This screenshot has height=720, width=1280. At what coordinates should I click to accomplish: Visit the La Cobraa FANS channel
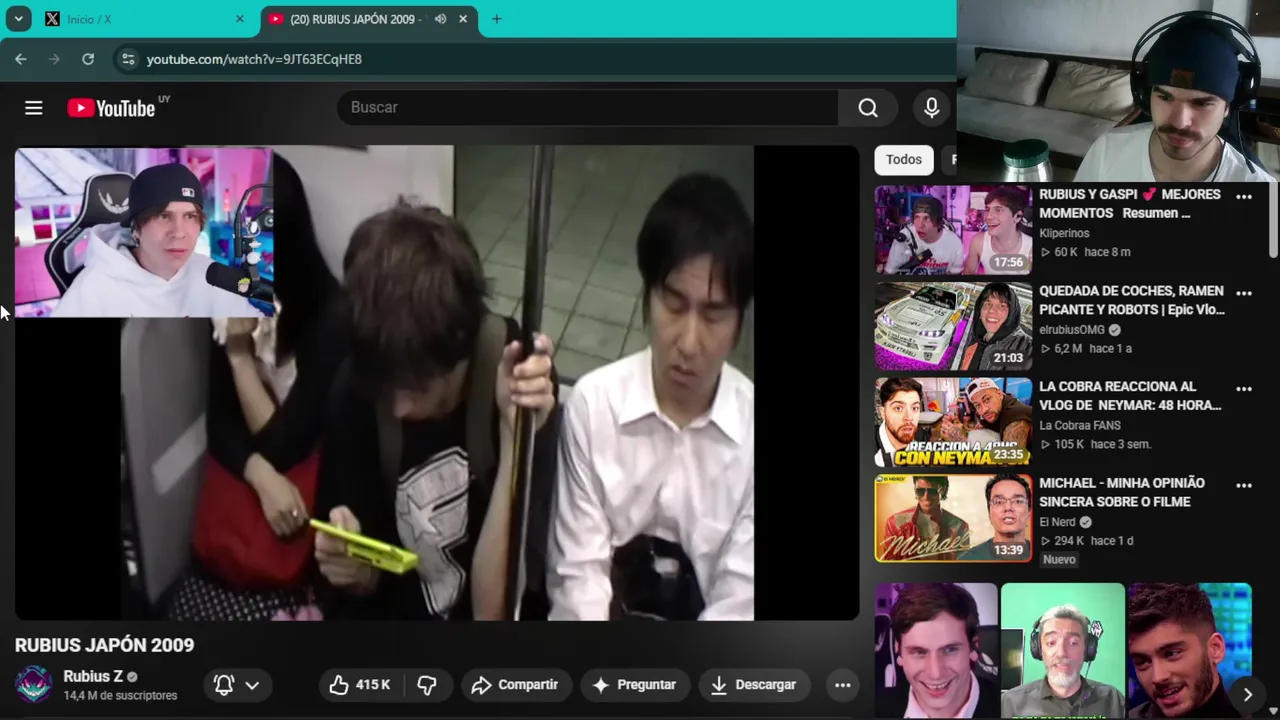click(1080, 425)
